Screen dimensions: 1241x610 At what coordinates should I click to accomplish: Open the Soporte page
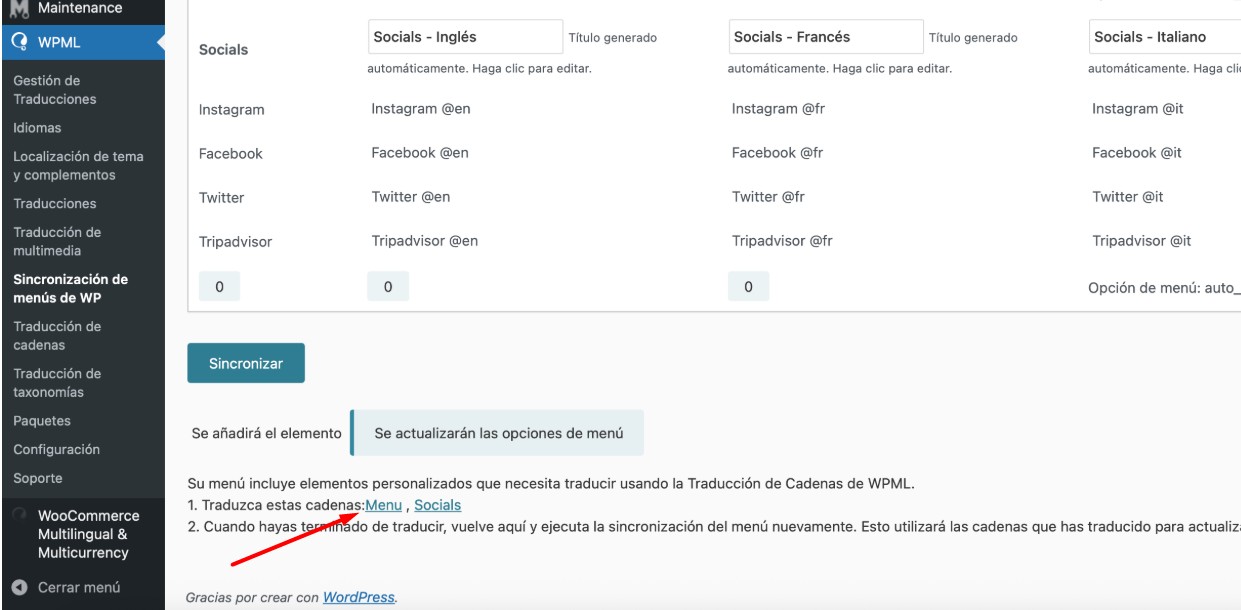[x=38, y=478]
